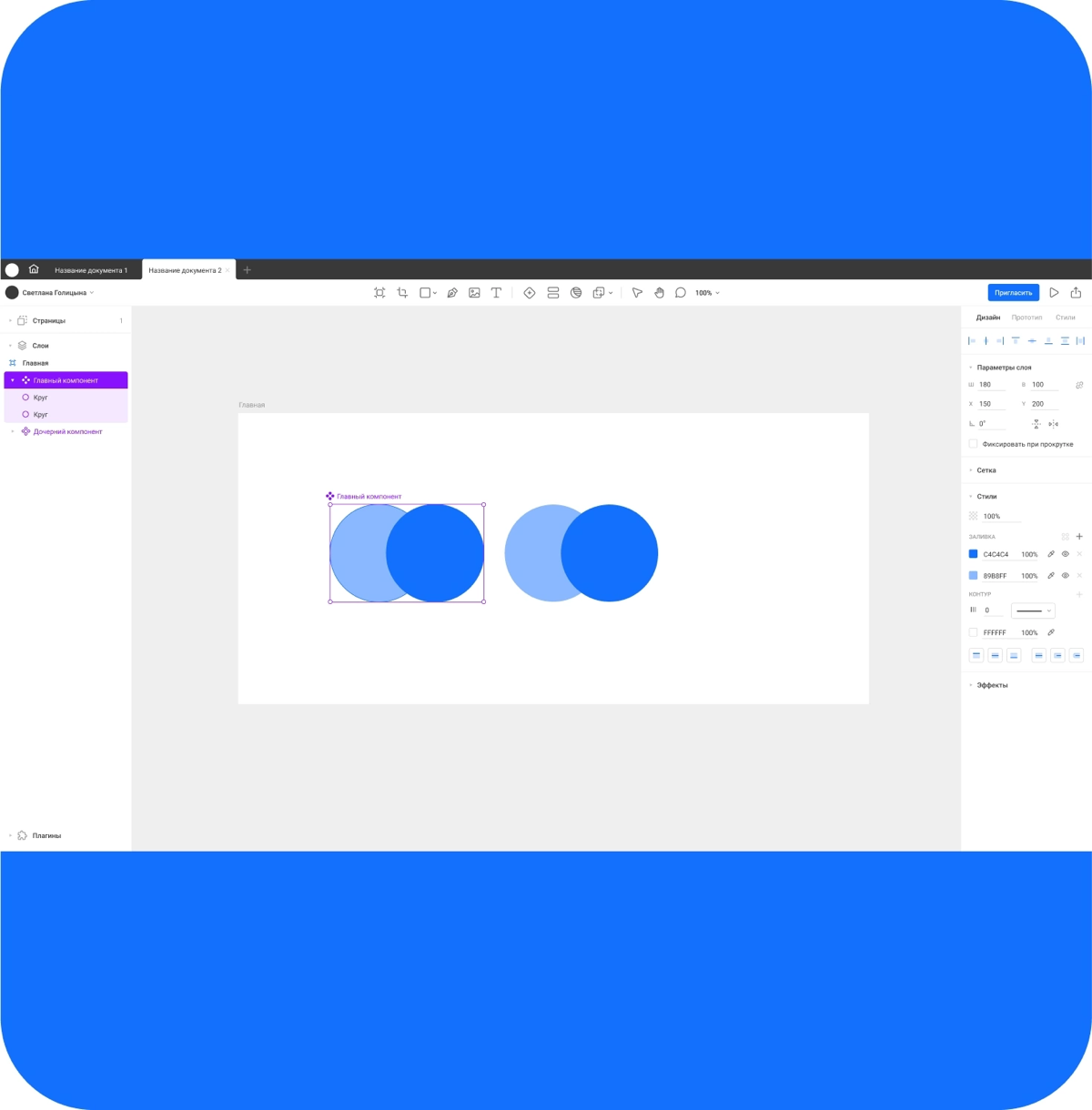The width and height of the screenshot is (1092, 1110).
Task: Click the Crop tool icon
Action: (402, 293)
